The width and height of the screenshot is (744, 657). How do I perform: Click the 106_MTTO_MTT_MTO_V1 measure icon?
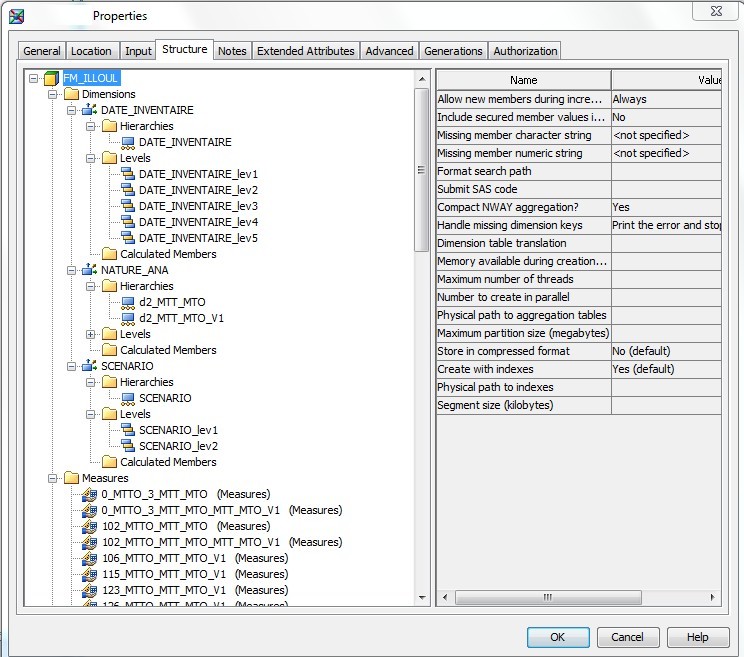click(x=89, y=558)
